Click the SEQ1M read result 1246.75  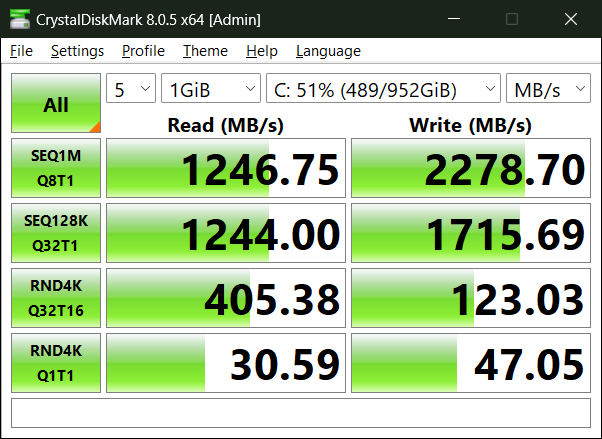(x=226, y=169)
